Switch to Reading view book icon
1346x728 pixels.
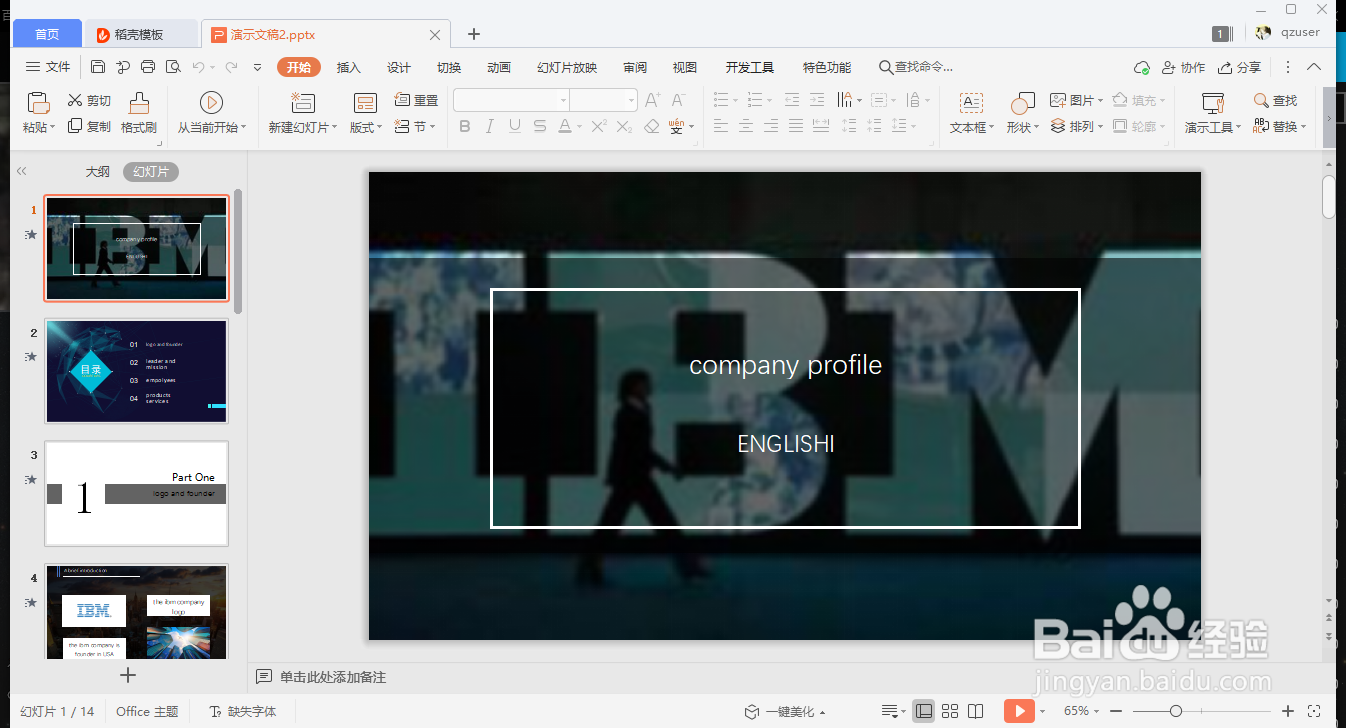click(976, 711)
